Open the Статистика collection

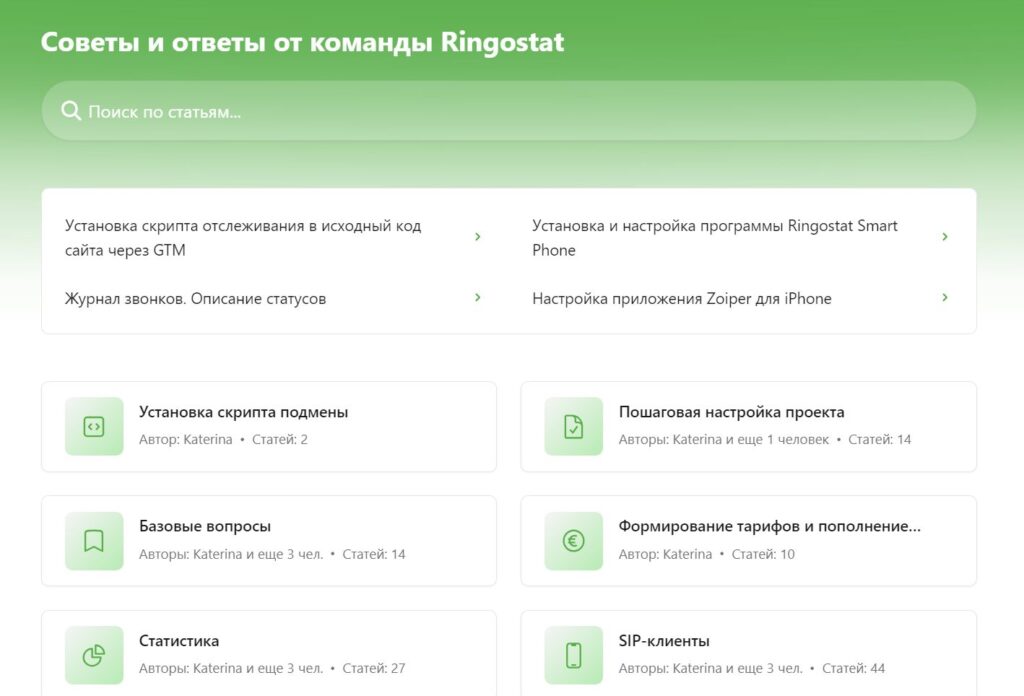click(x=269, y=654)
